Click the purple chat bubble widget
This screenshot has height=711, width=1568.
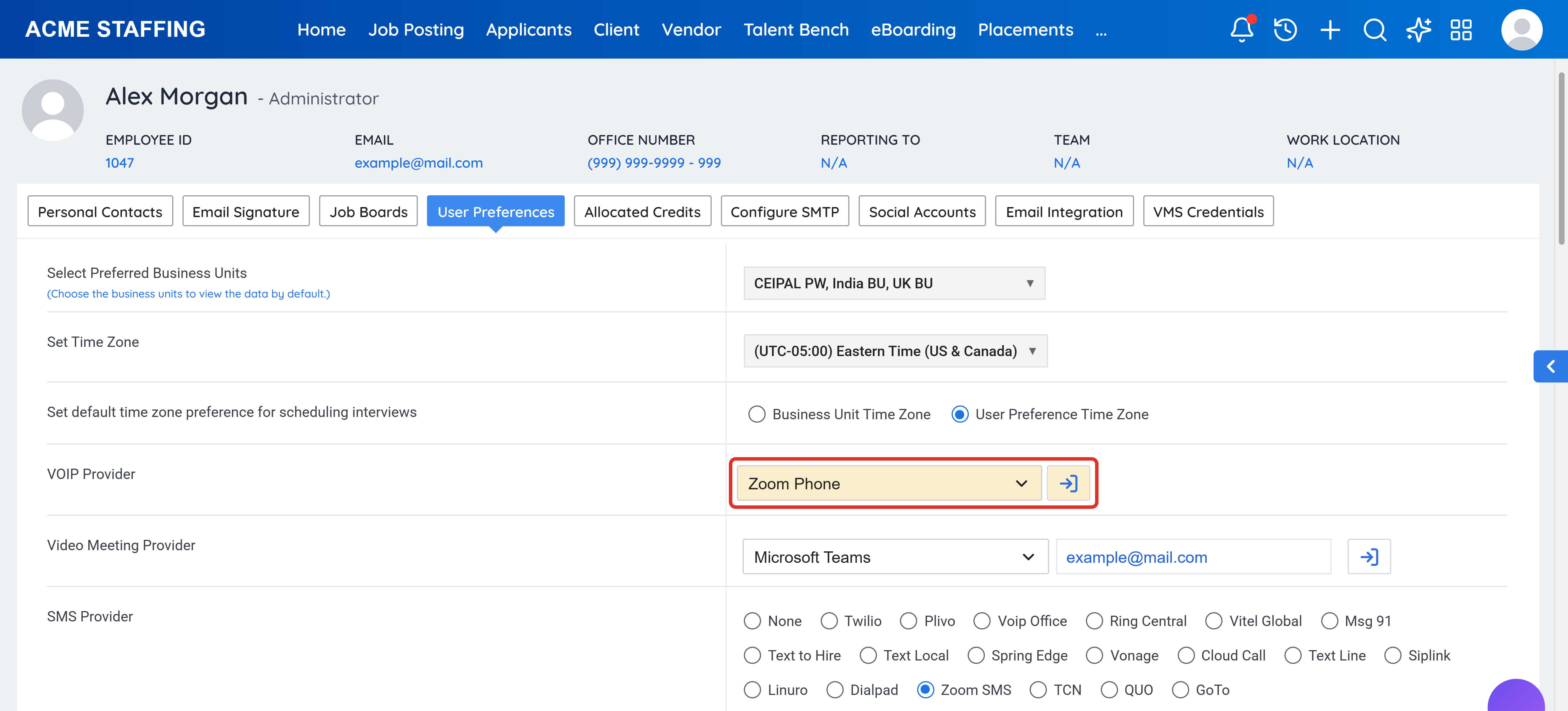coord(1516,696)
